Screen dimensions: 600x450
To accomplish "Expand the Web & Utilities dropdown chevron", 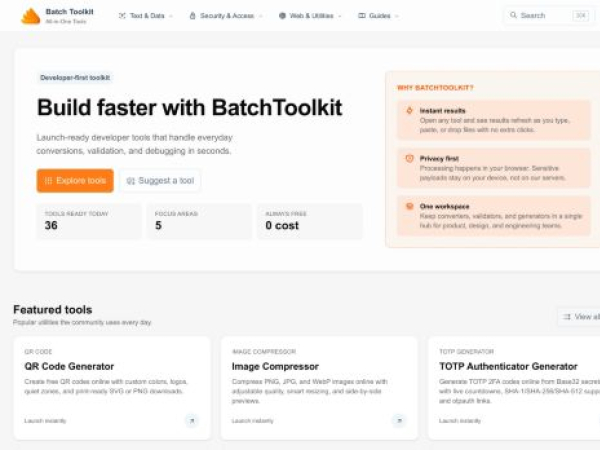I will (340, 16).
